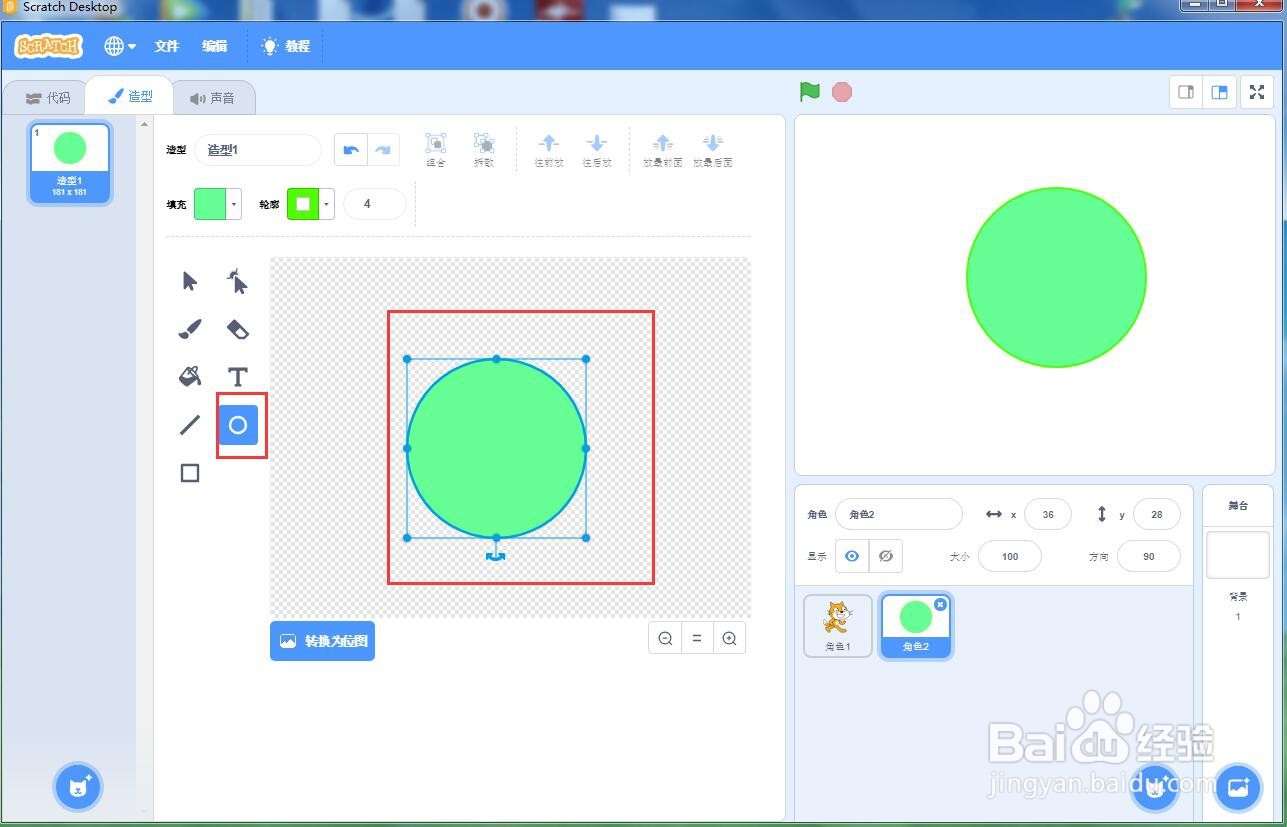Select the 造型1 costume thumbnail
Screen dimensions: 1287x827
coord(70,163)
